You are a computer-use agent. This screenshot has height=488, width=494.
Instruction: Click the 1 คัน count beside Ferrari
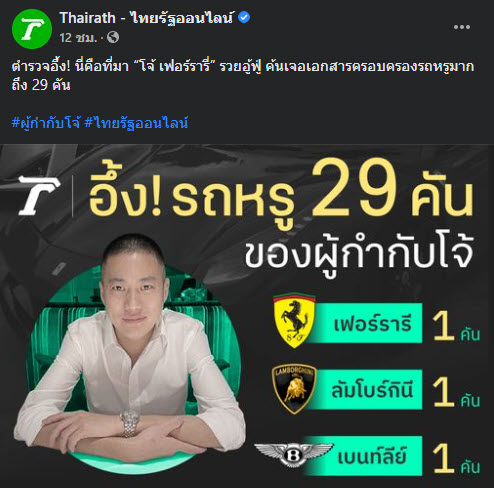pos(456,327)
